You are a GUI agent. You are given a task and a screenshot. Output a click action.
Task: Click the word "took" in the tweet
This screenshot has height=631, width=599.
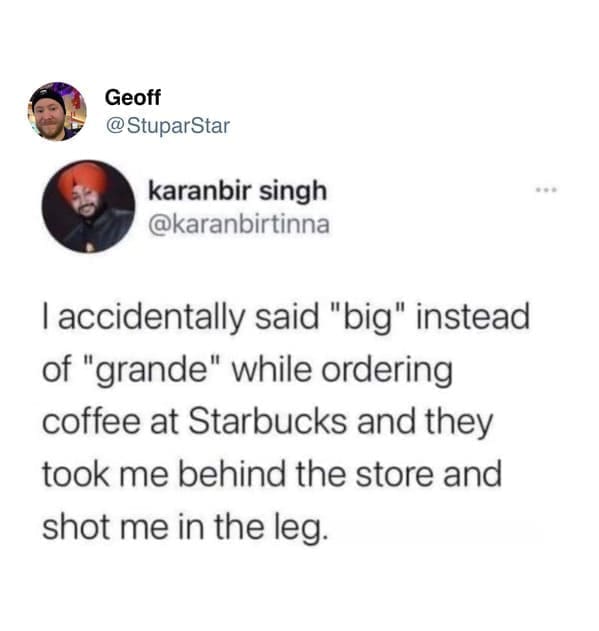pos(76,474)
